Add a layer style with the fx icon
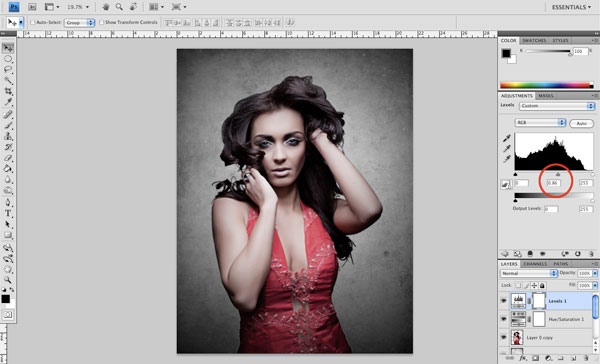 pyautogui.click(x=523, y=358)
